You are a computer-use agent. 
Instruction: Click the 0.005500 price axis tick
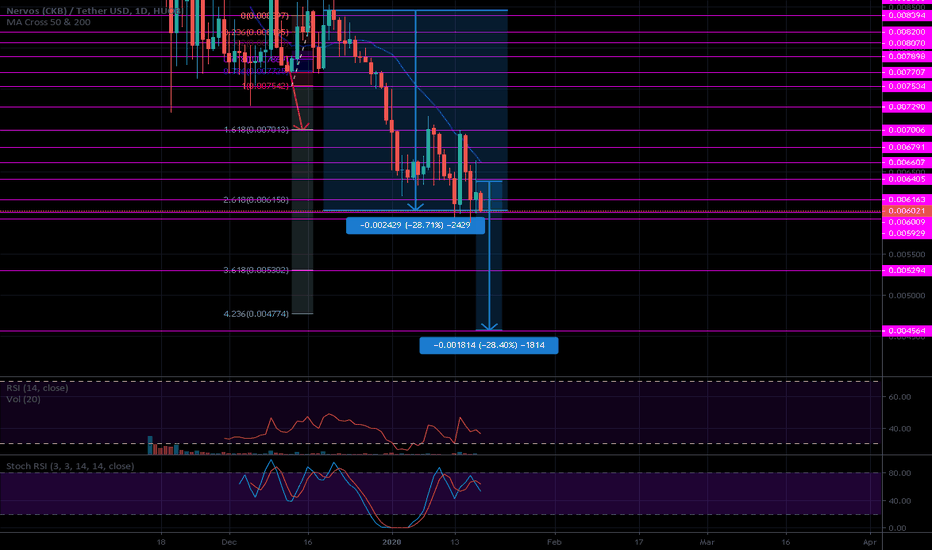click(906, 254)
